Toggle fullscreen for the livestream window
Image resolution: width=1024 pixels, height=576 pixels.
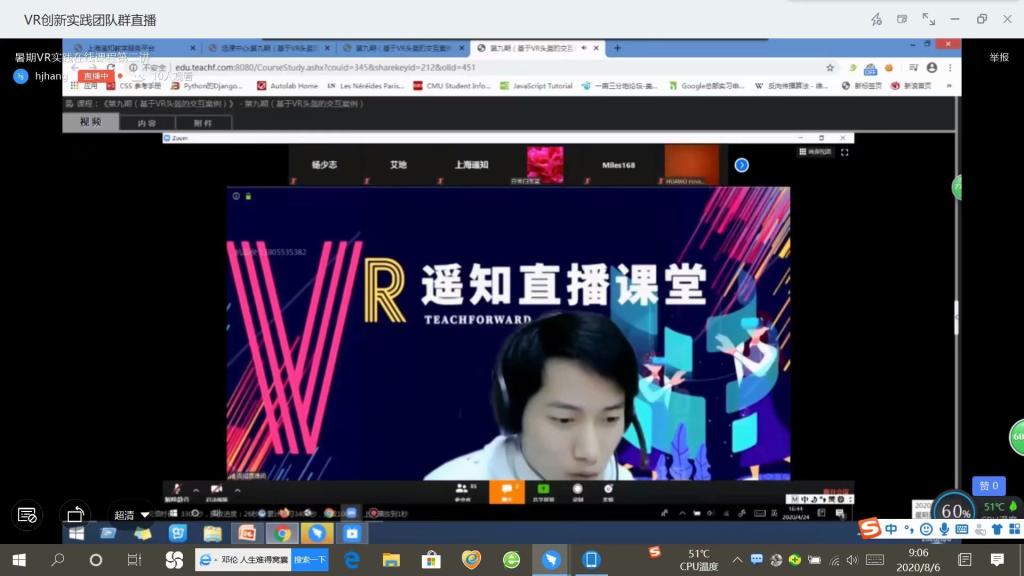[x=929, y=19]
